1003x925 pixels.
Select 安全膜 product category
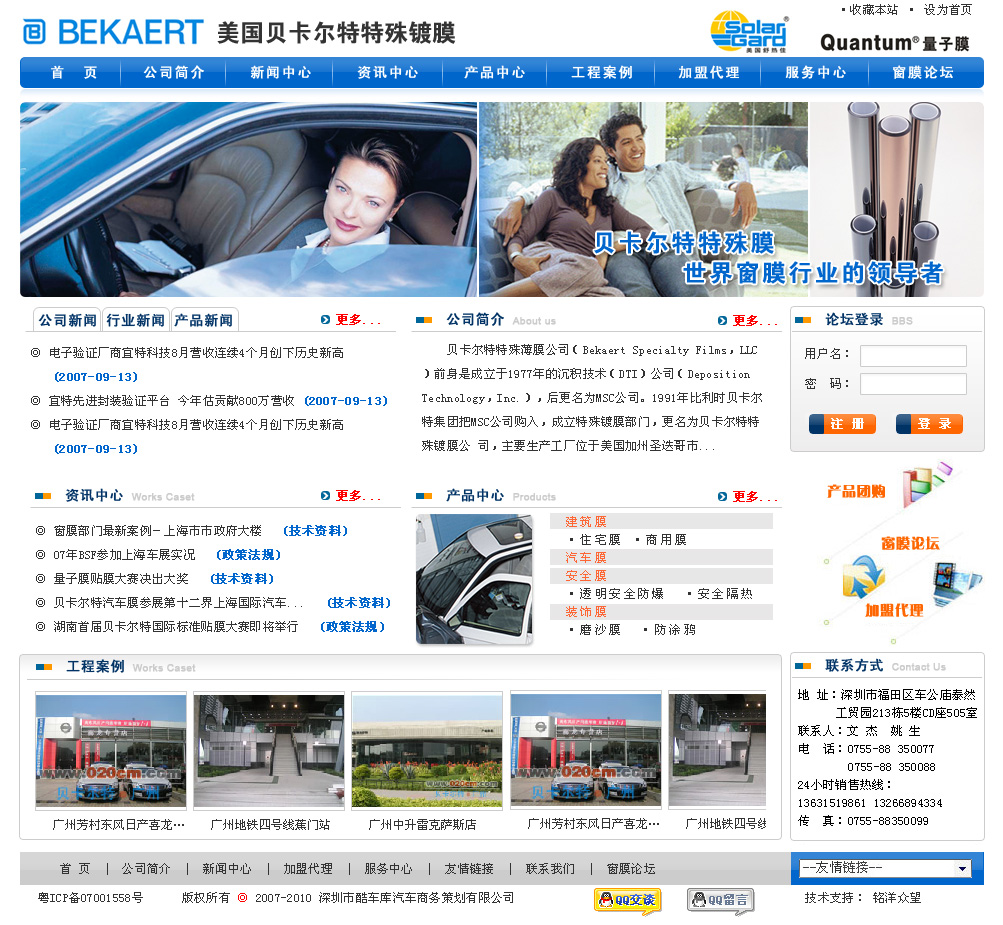point(585,575)
